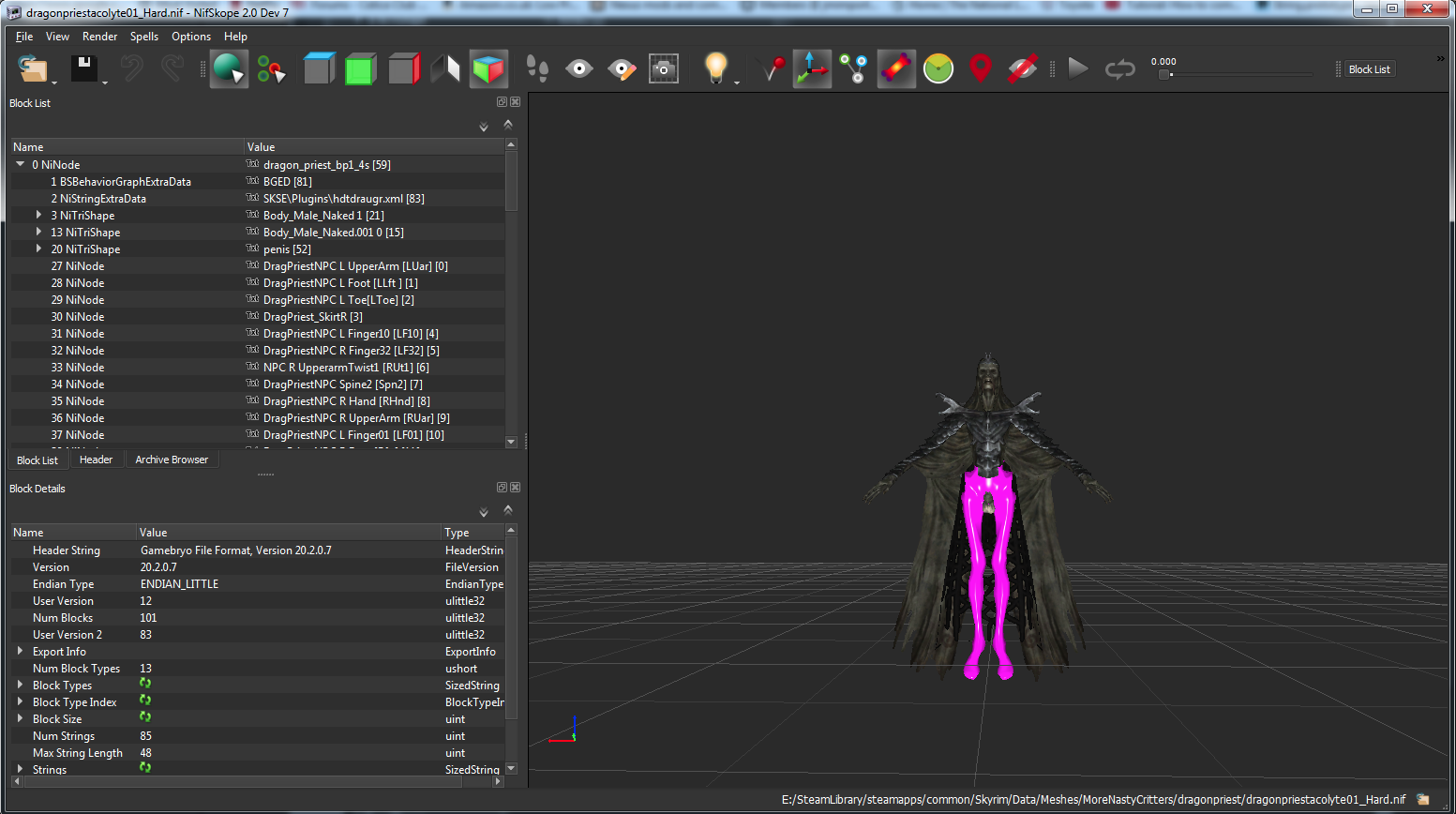Switch to the Header tab
The height and width of the screenshot is (814, 1456).
coord(96,460)
